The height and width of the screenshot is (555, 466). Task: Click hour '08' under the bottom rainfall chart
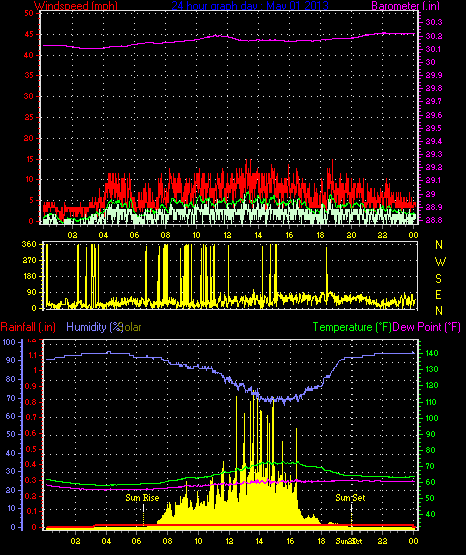(167, 541)
